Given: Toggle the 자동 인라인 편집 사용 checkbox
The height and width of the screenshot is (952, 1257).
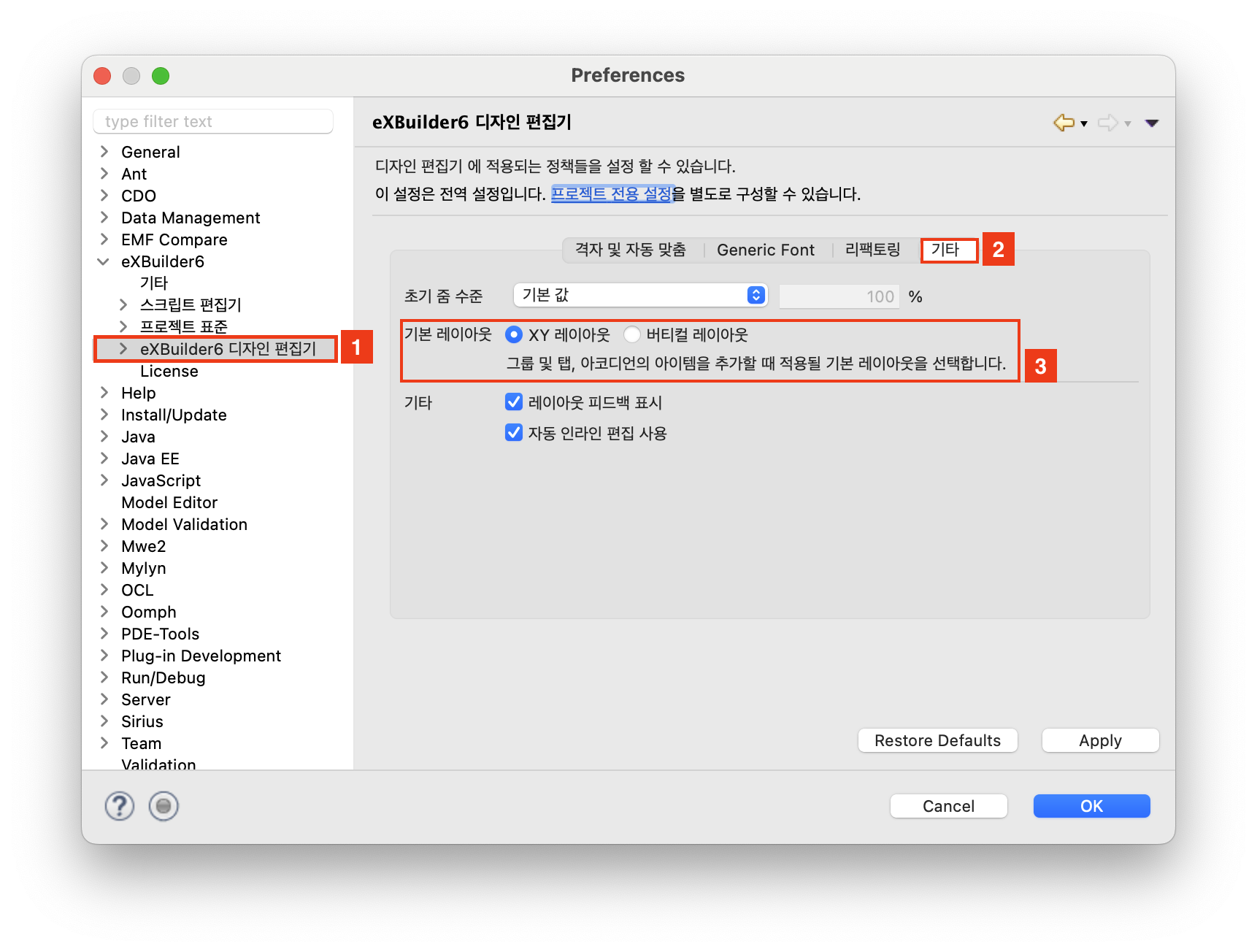Looking at the screenshot, I should click(x=514, y=433).
